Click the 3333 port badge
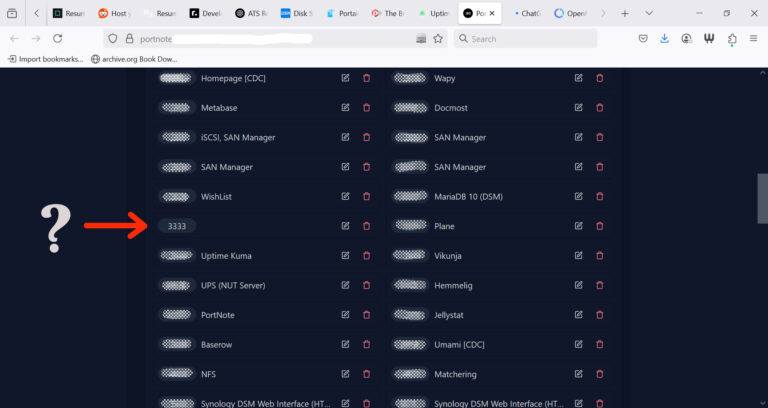 pyautogui.click(x=177, y=226)
